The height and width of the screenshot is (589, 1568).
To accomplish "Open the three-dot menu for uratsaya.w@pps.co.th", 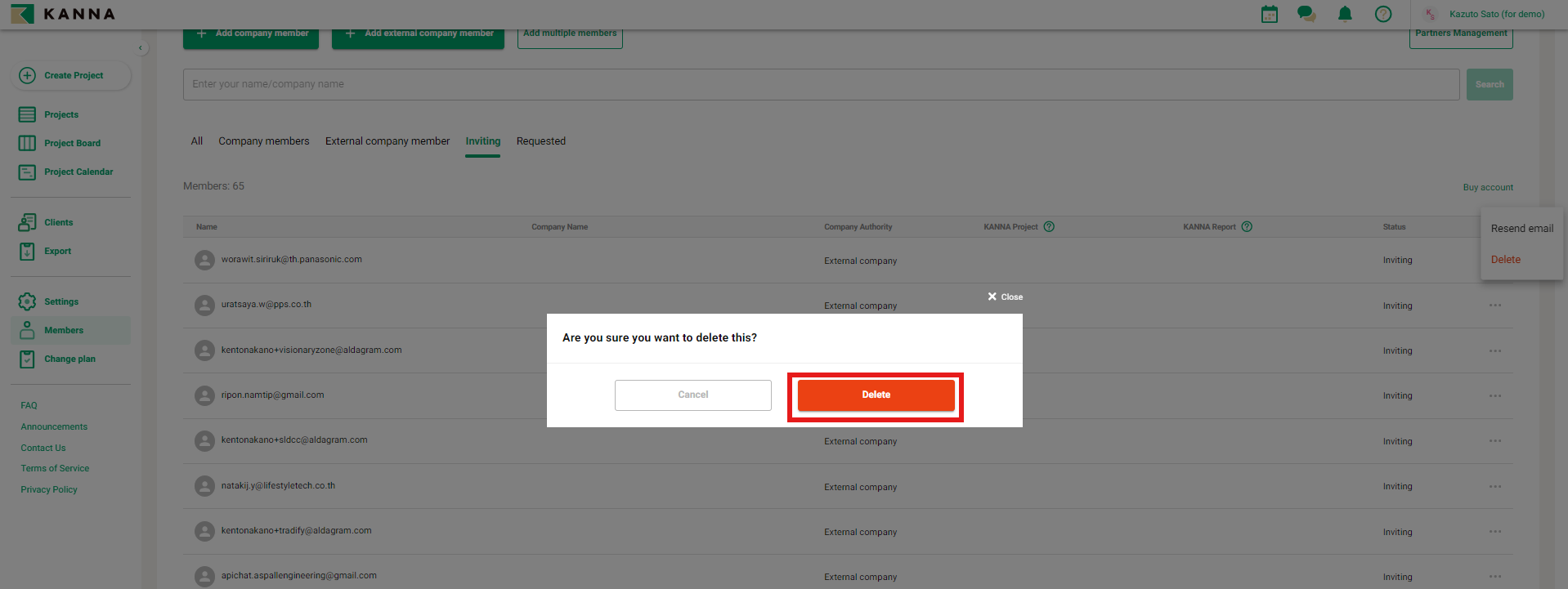I will click(1494, 306).
